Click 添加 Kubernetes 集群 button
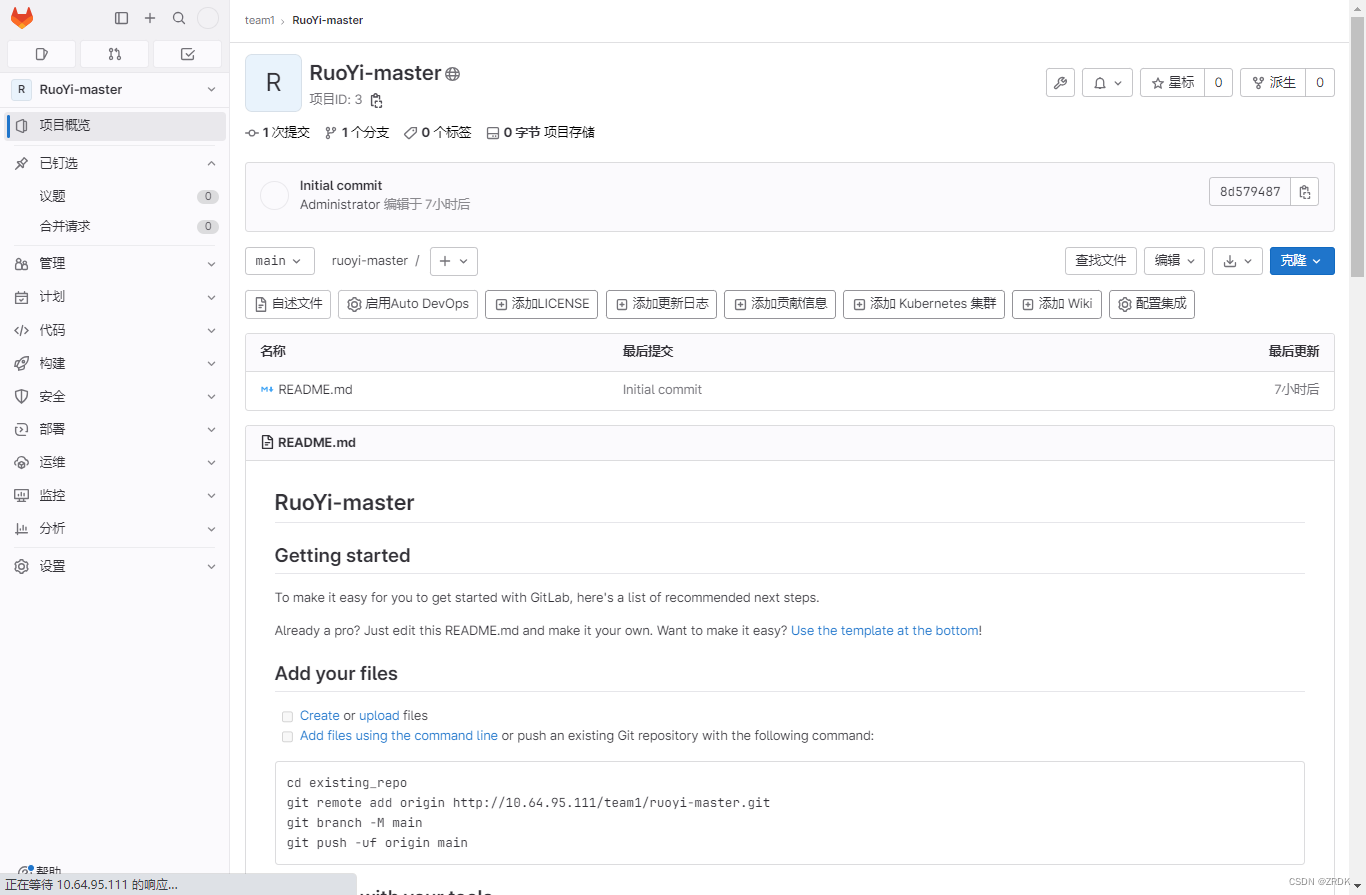This screenshot has height=895, width=1366. (x=924, y=304)
